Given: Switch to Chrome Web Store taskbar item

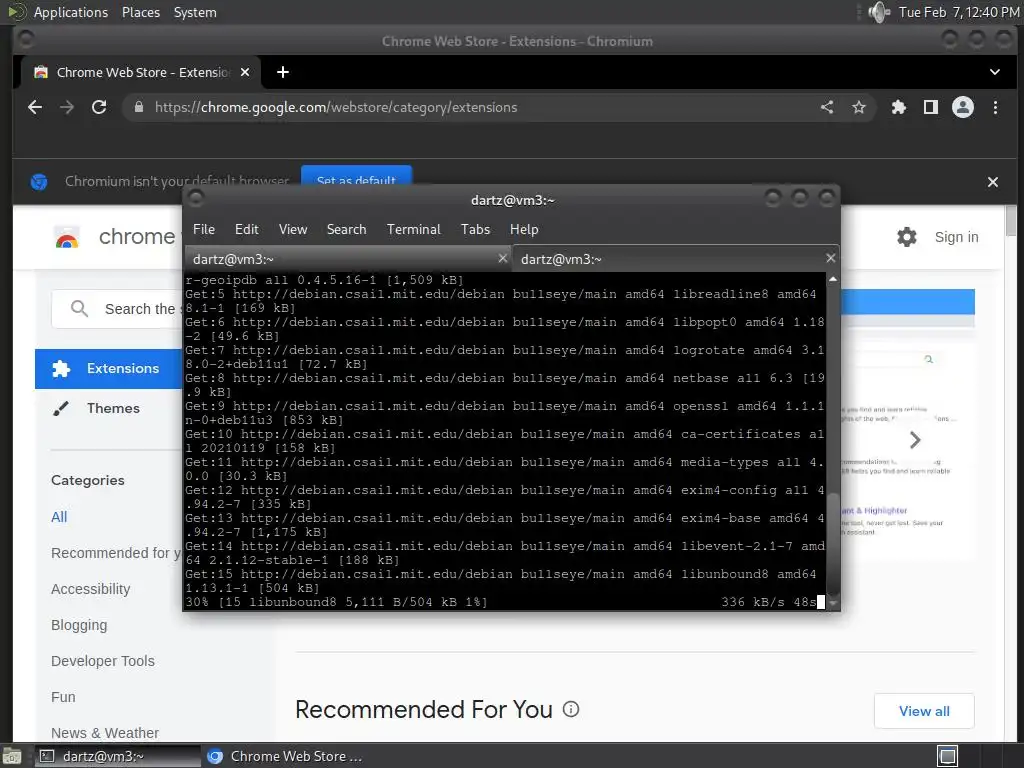Looking at the screenshot, I should click(284, 756).
